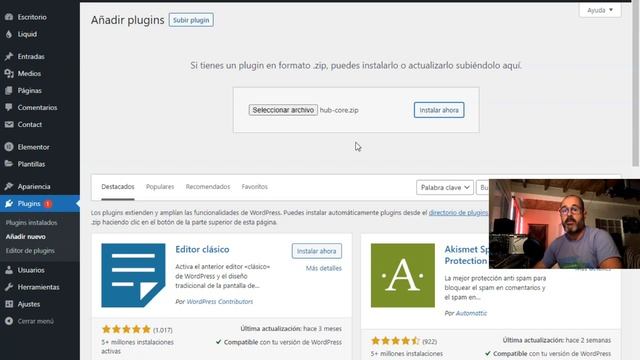Click the Liquid droplet icon
The image size is (640, 360).
click(9, 34)
